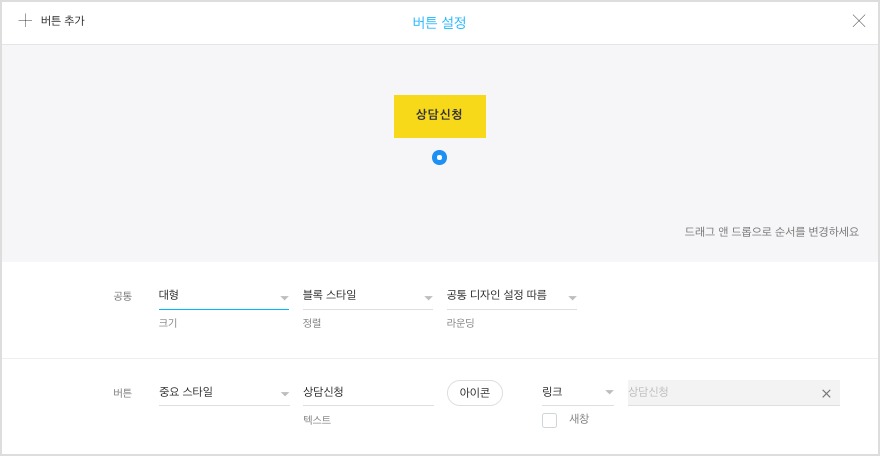Click the arrow beside 중요 스타일

pos(284,394)
